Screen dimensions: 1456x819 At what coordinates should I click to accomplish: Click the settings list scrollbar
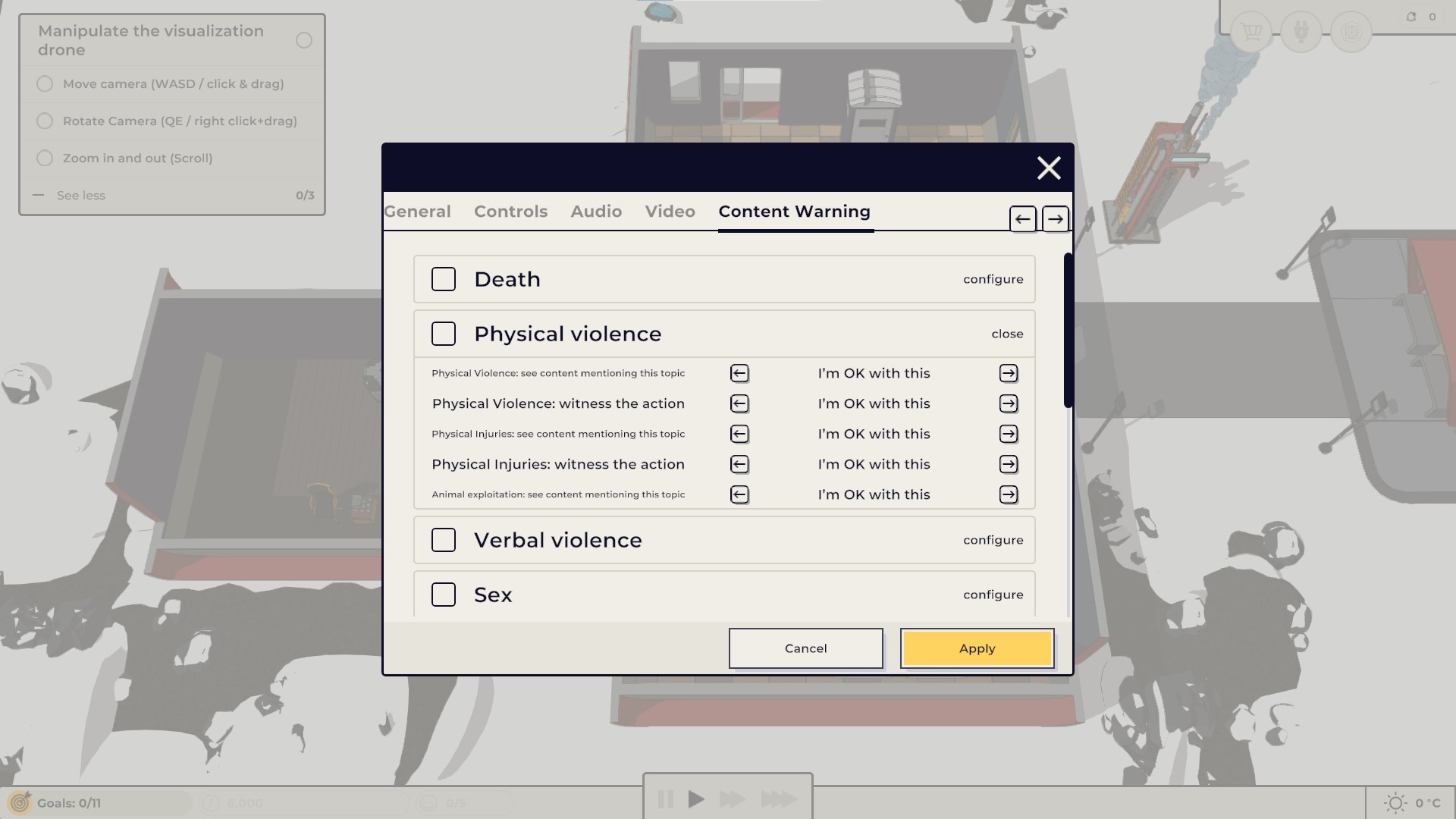[x=1068, y=331]
